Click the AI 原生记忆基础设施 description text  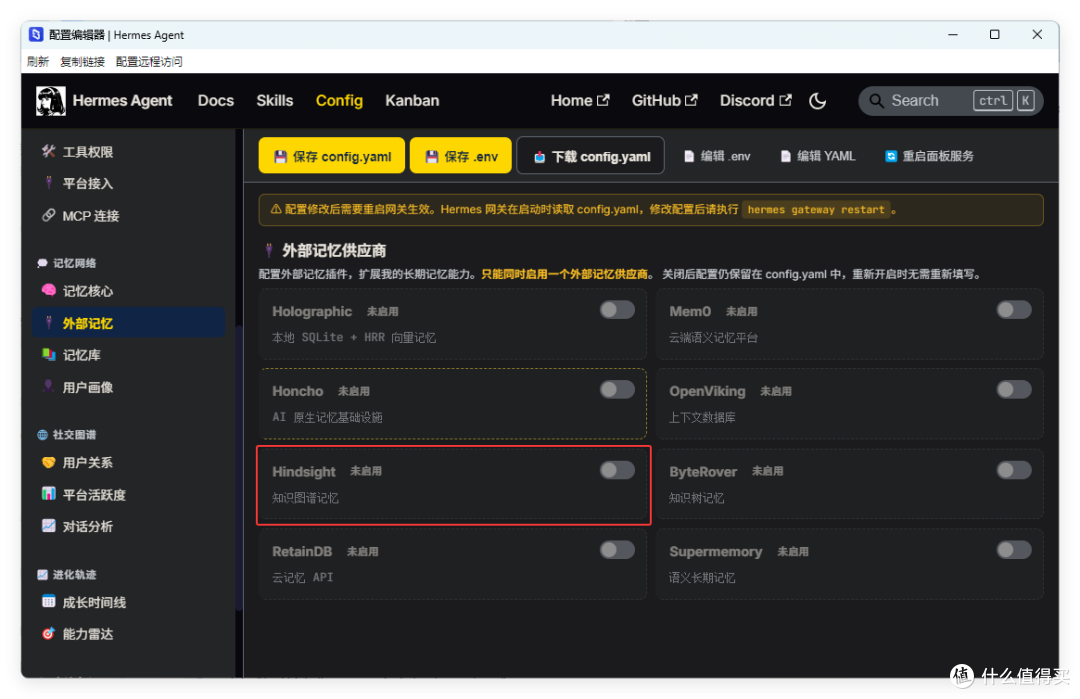[x=327, y=417]
